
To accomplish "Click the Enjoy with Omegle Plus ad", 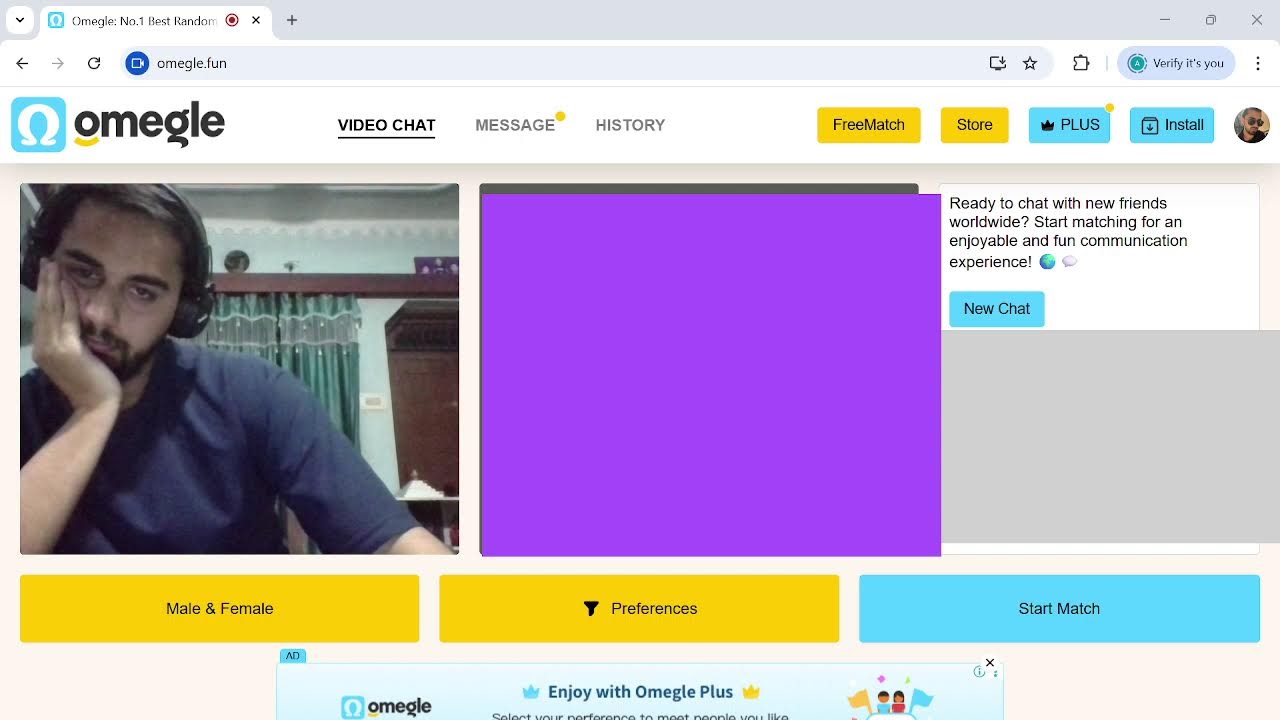I will [640, 692].
